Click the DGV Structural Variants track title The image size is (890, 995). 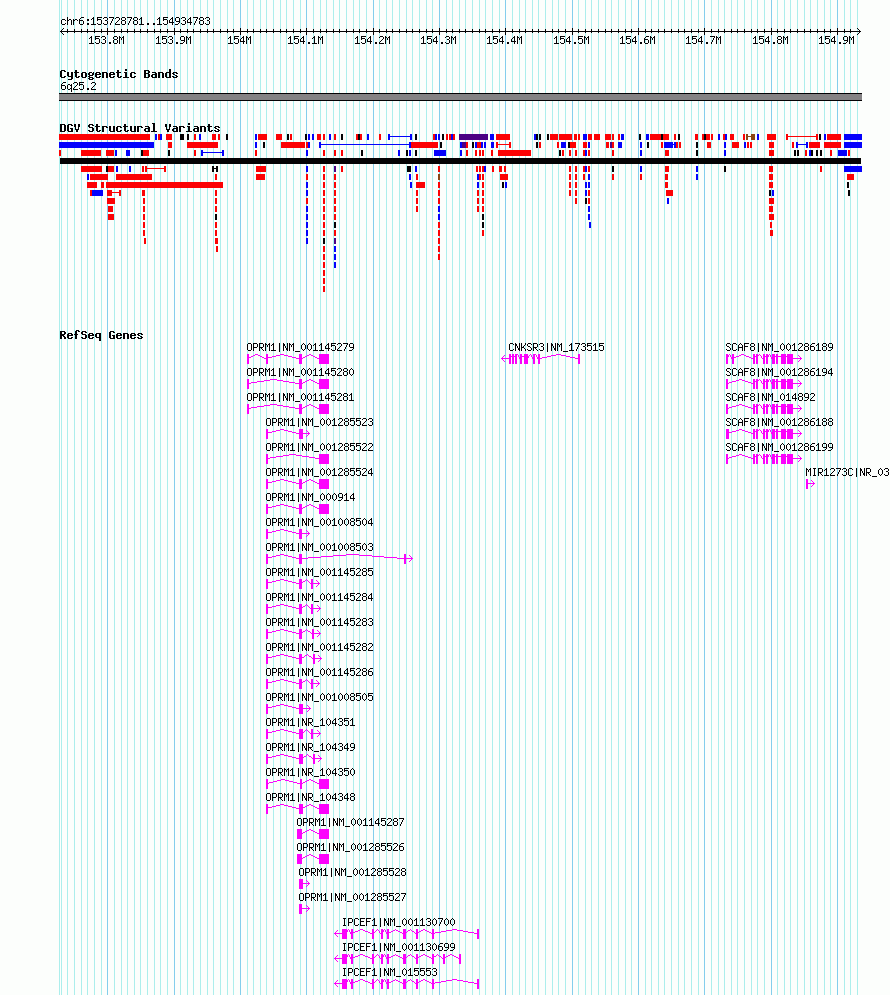[x=140, y=128]
